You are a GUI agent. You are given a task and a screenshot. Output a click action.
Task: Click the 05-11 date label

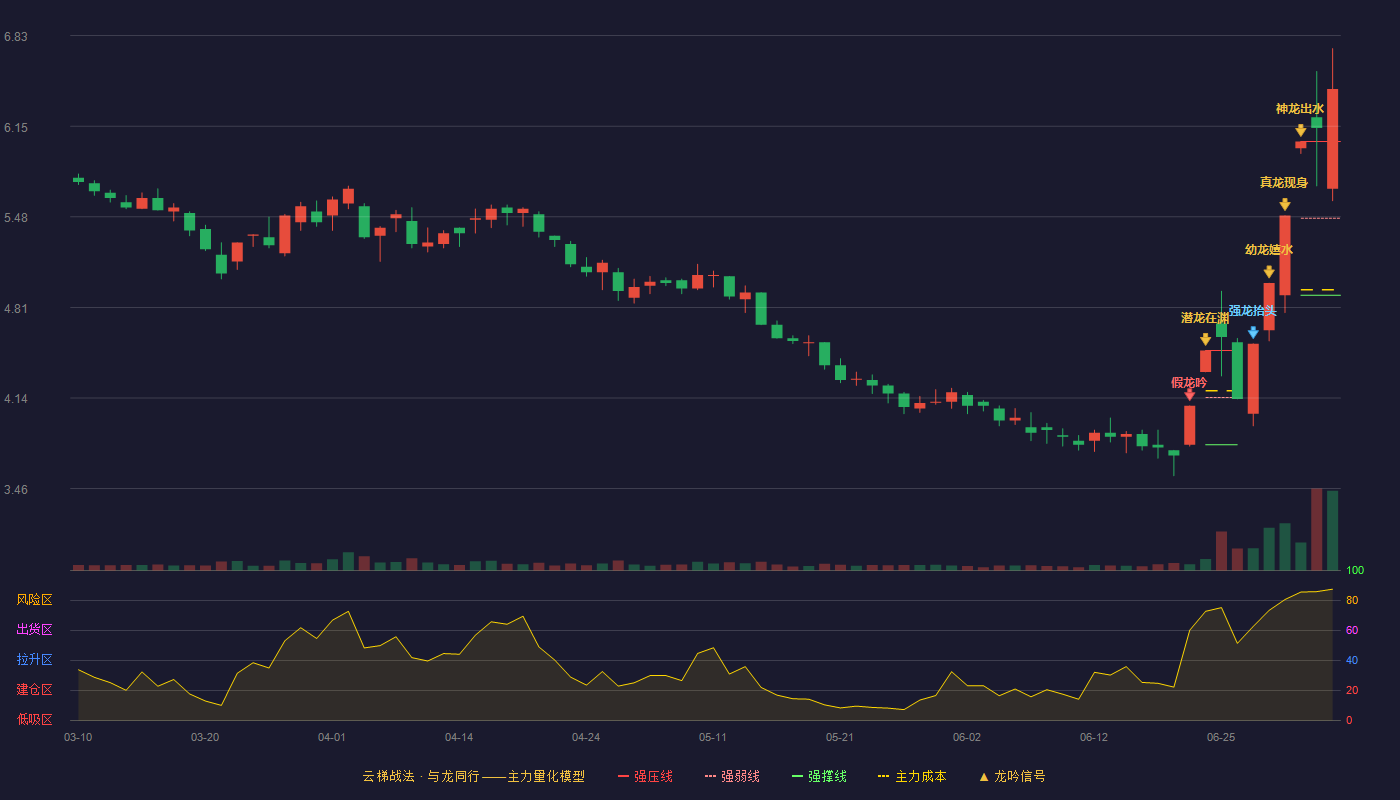click(713, 737)
